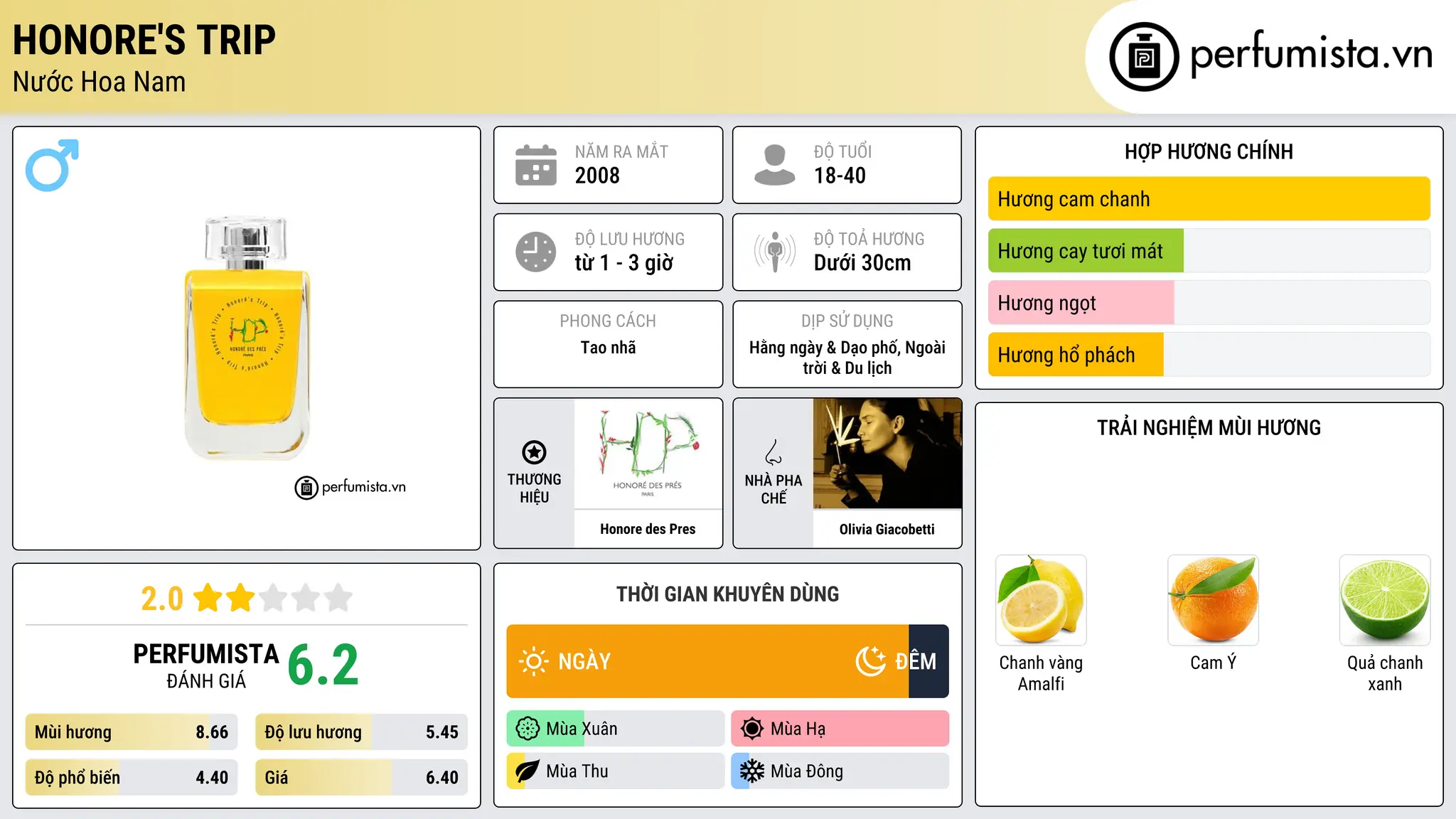Click the Hương ngọt accord bar
This screenshot has width=1456, height=819.
point(1209,303)
